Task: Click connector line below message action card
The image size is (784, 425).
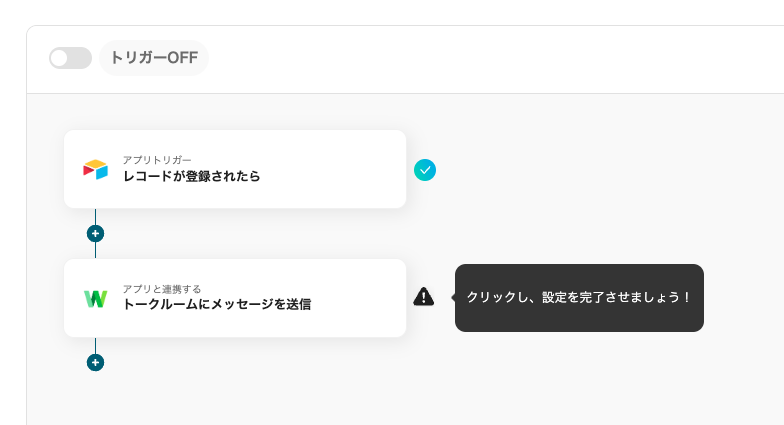Action: tap(95, 345)
